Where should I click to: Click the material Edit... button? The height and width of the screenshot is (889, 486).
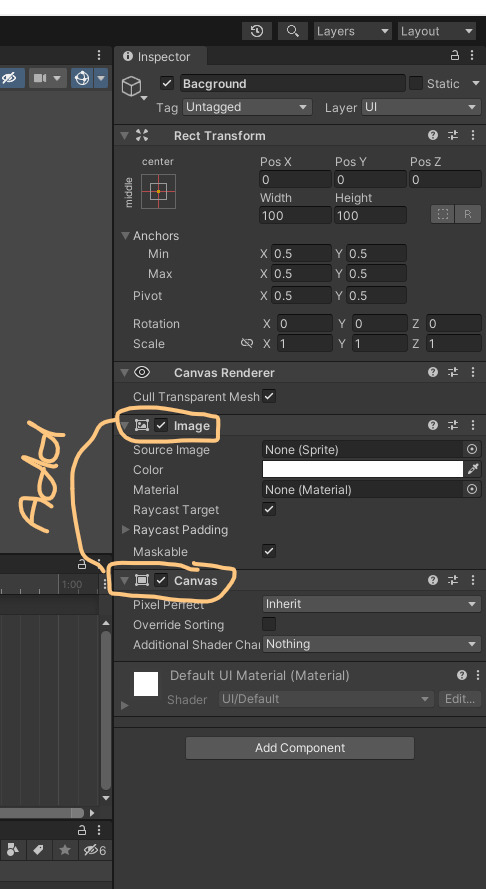[x=460, y=699]
